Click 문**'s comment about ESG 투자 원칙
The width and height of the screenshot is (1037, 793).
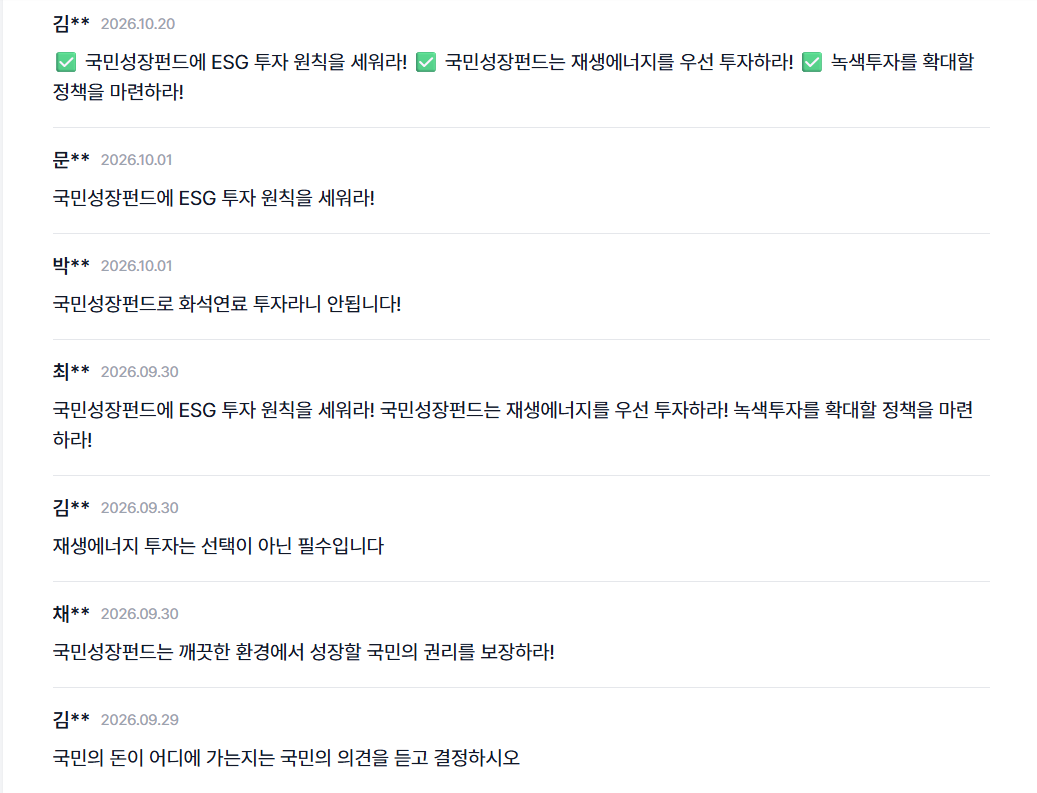(214, 198)
